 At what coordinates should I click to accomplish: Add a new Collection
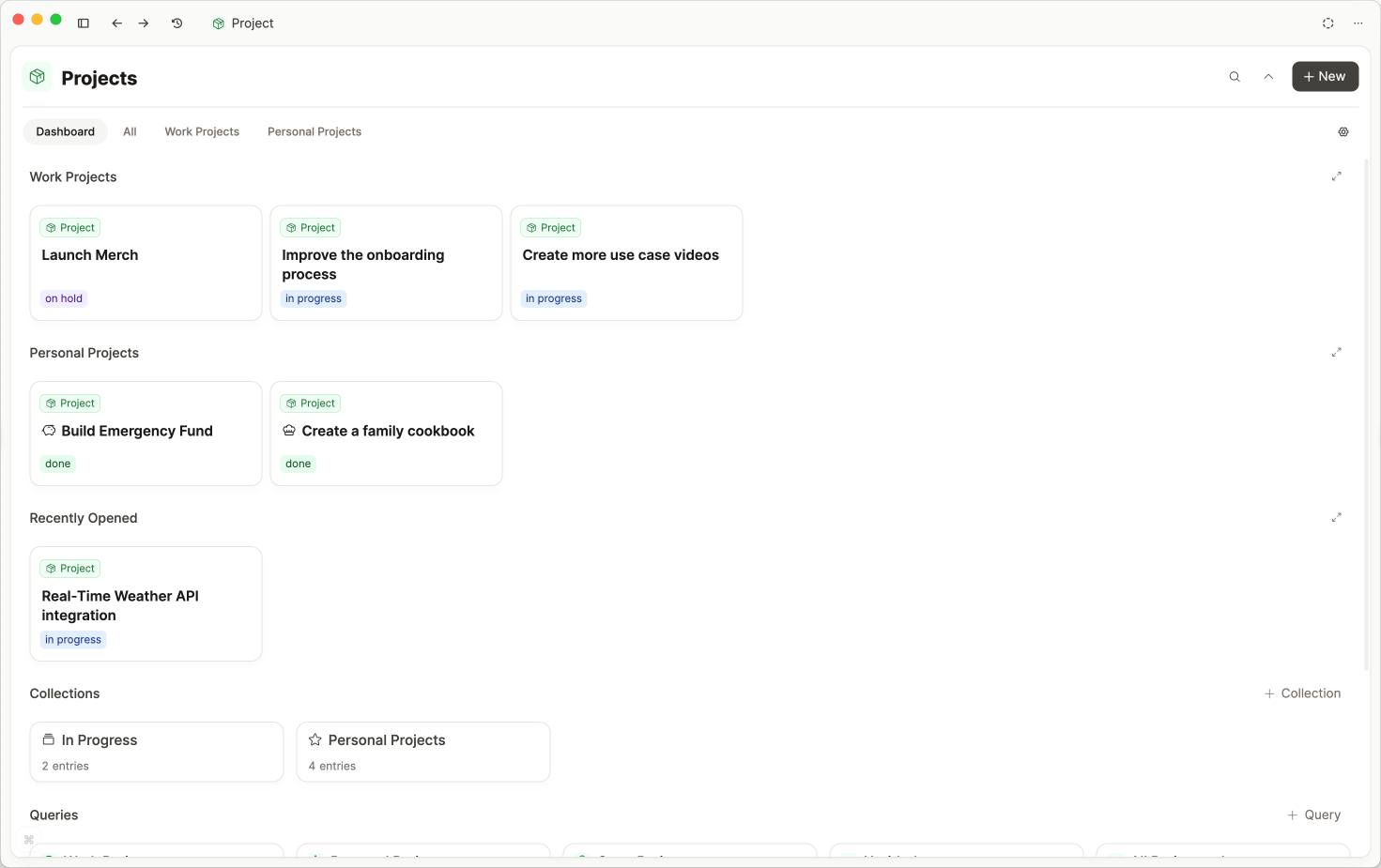click(1302, 693)
